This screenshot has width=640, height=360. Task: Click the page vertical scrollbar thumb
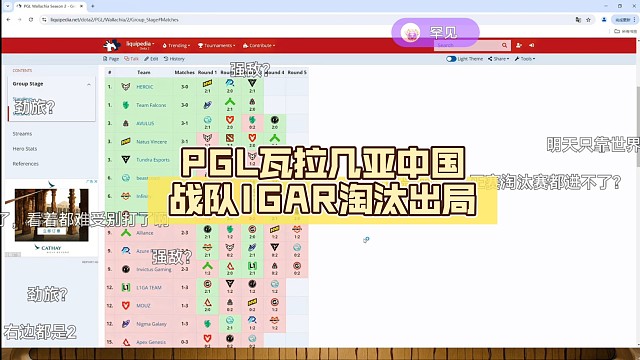(x=638, y=127)
